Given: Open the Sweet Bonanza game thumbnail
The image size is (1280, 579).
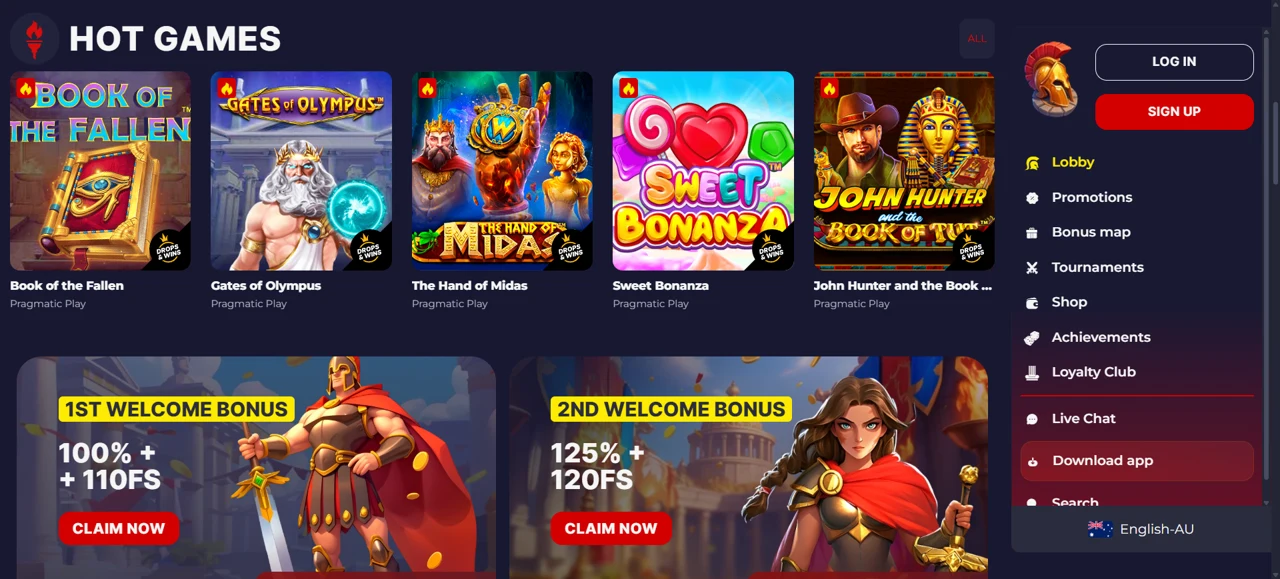Looking at the screenshot, I should coord(703,171).
